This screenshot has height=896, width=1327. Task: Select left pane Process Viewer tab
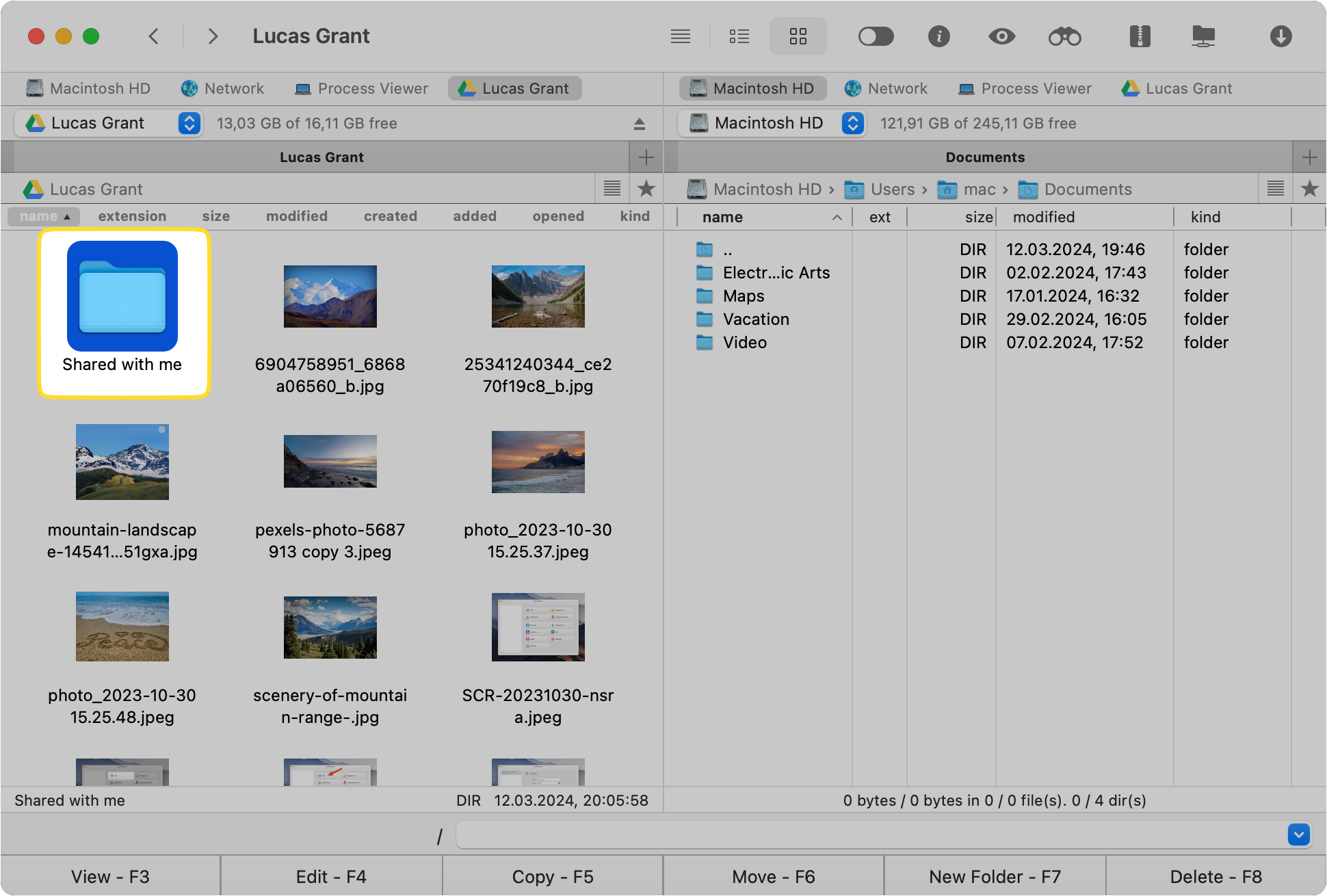[361, 88]
